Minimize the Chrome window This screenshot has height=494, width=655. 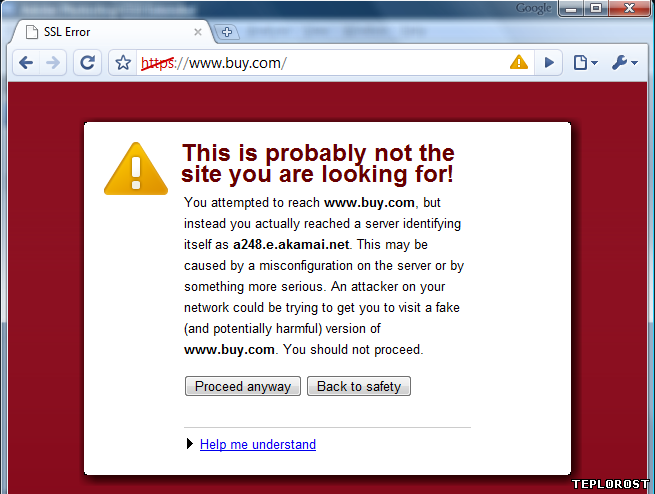[571, 8]
